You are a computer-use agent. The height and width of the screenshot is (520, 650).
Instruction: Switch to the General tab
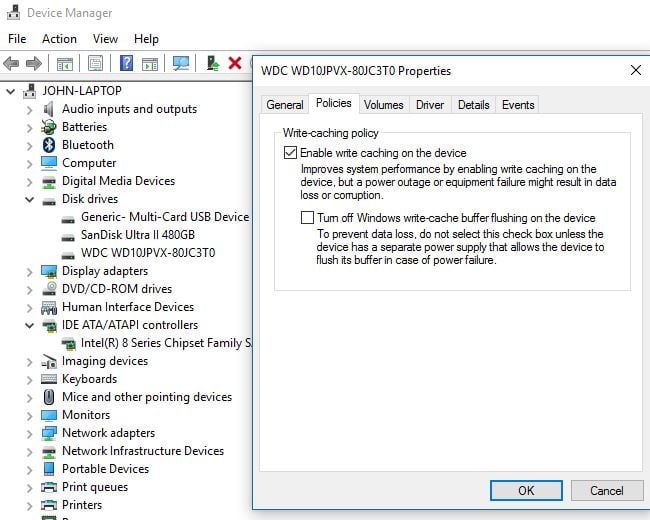pos(285,104)
